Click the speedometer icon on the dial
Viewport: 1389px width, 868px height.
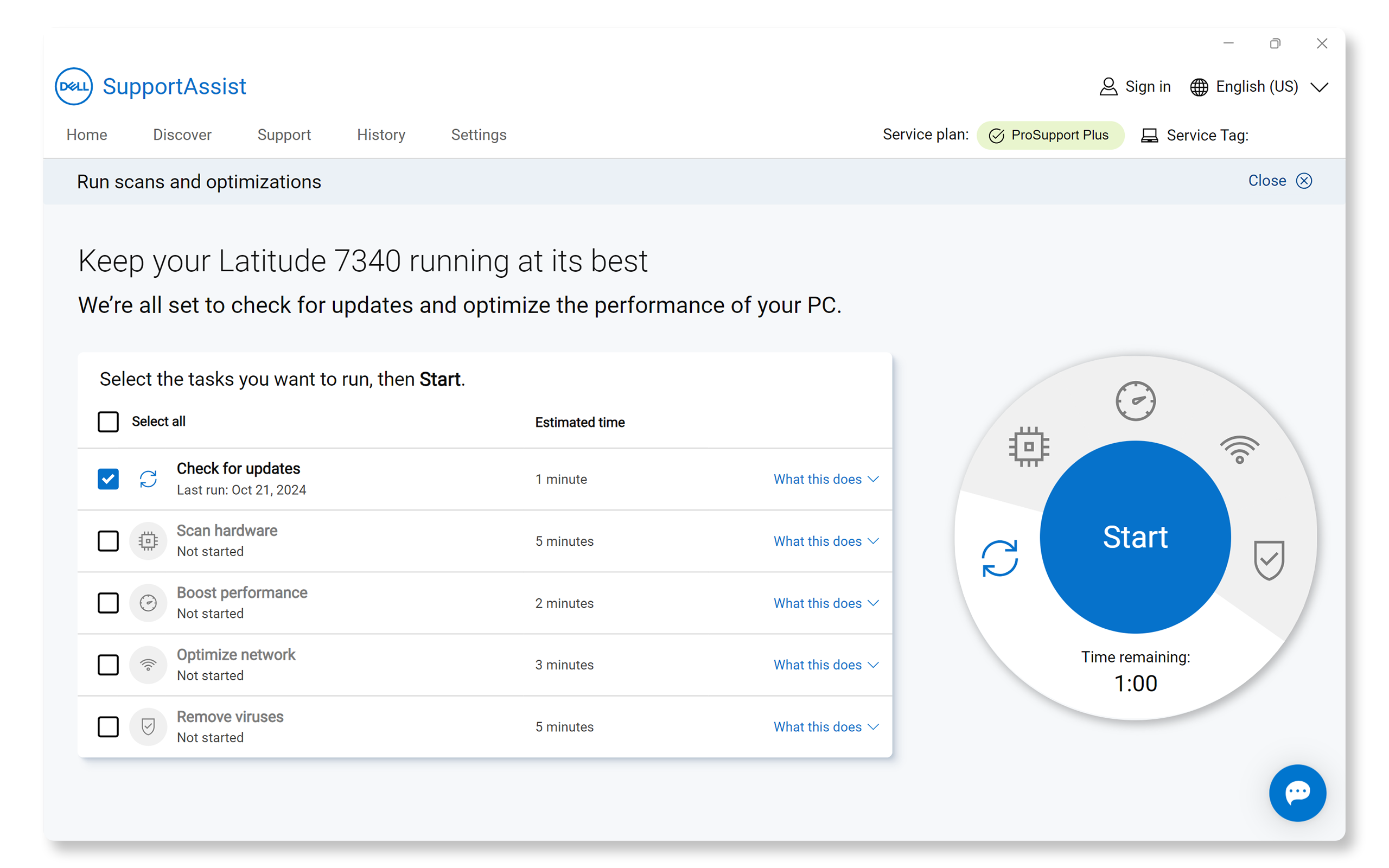(1135, 401)
